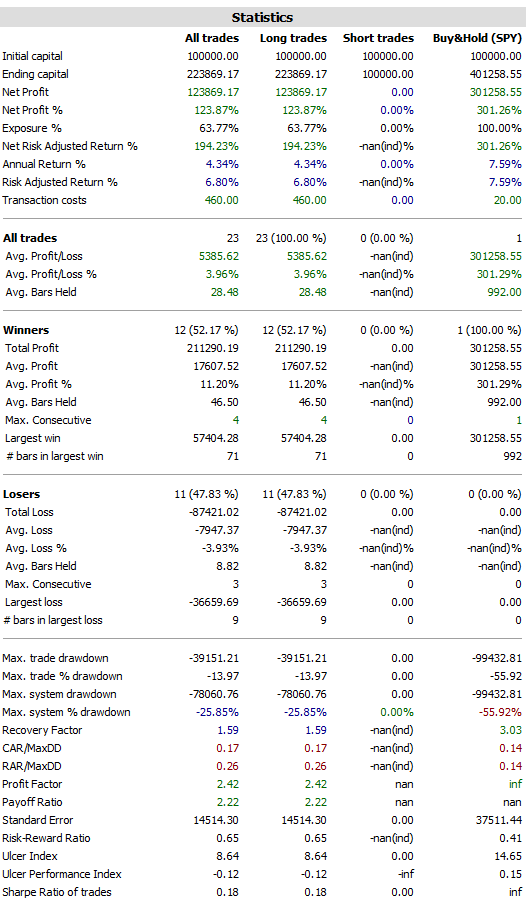Click the Transaction costs row label

pos(44,200)
